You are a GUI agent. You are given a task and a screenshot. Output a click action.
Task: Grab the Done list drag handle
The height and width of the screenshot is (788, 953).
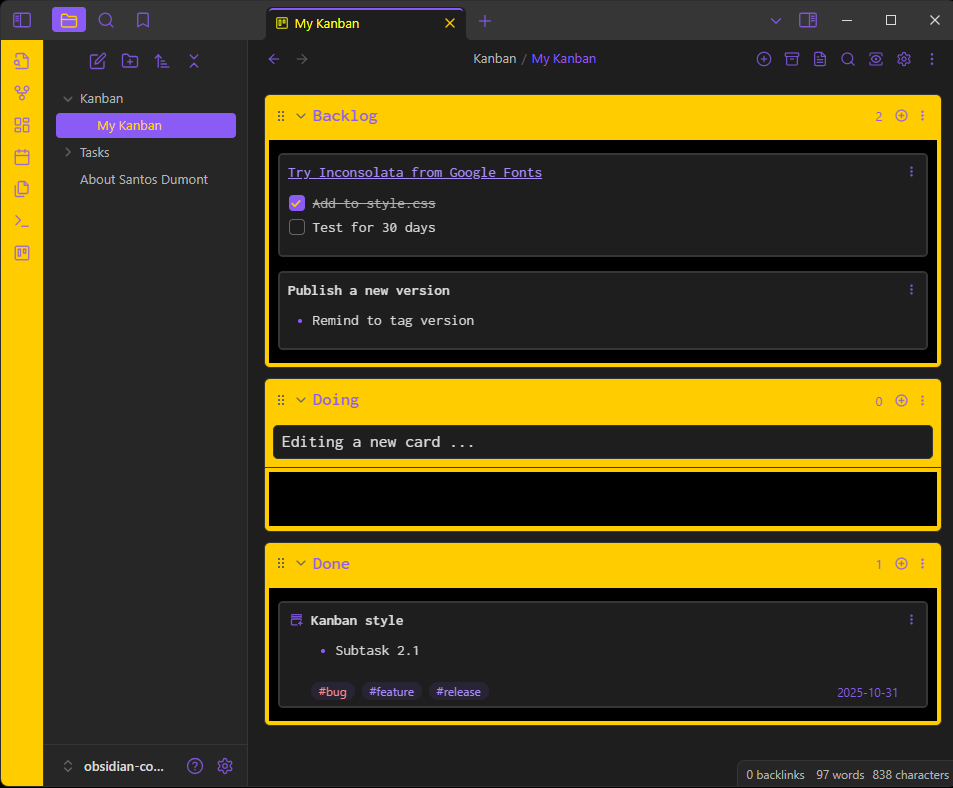[281, 563]
